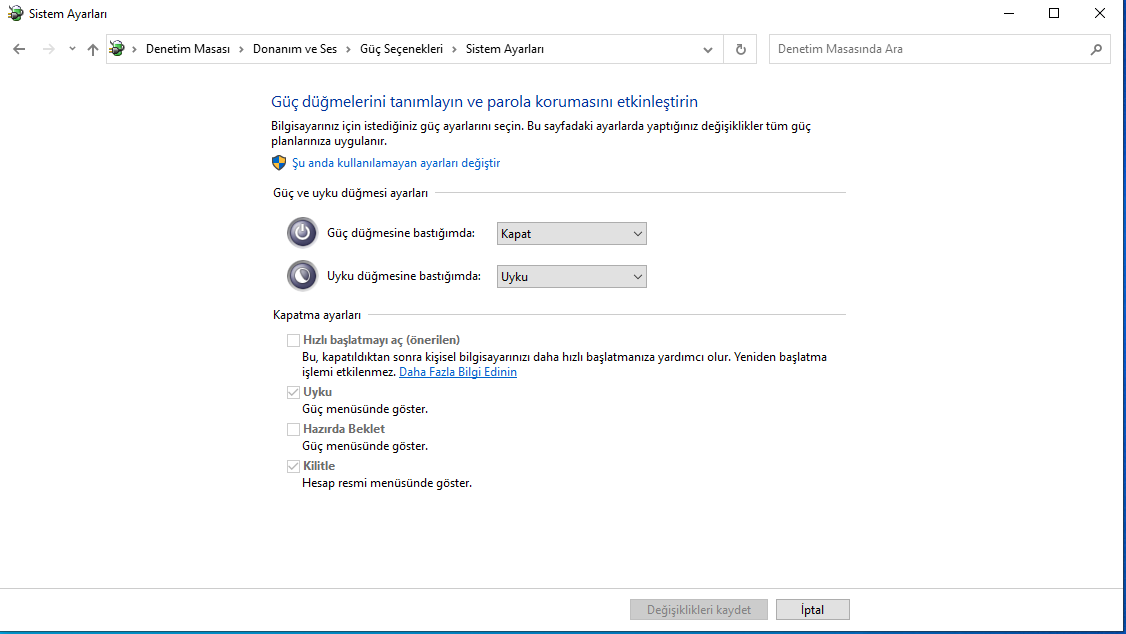Viewport: 1126px width, 634px height.
Task: Open the Uyku düğmesine bastığımda dropdown
Action: (572, 276)
